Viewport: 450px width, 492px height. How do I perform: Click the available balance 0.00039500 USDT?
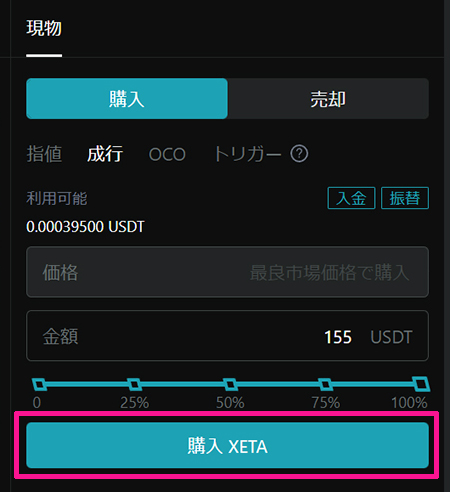(x=85, y=227)
